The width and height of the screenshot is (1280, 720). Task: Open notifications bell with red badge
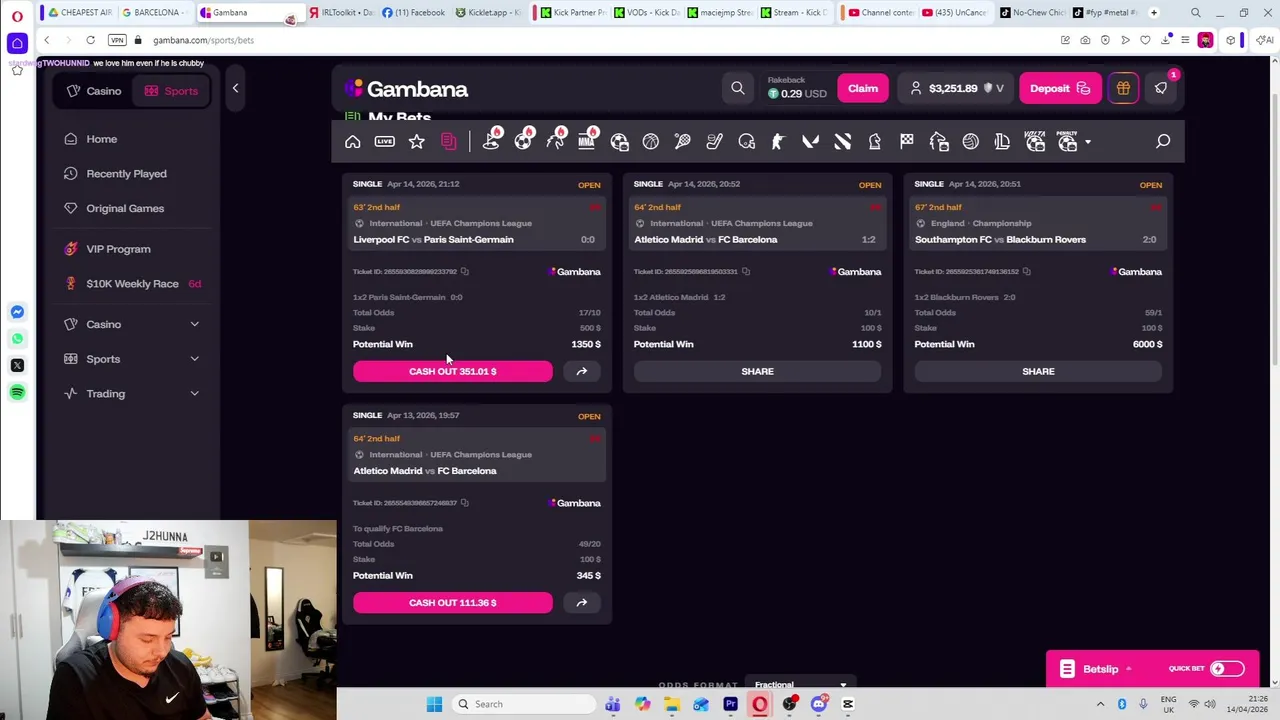1161,88
